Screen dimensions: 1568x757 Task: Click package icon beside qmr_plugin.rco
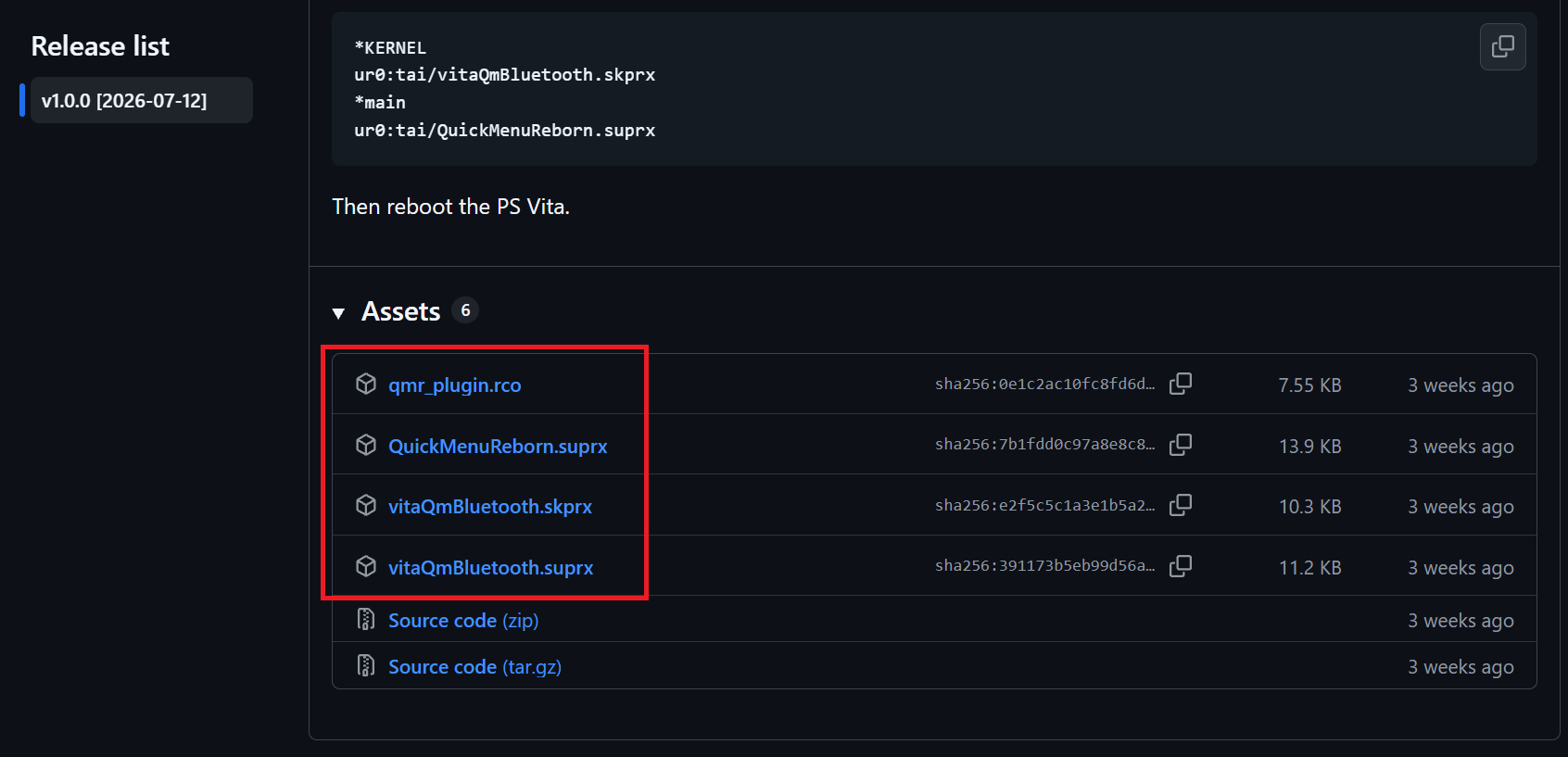[x=366, y=384]
